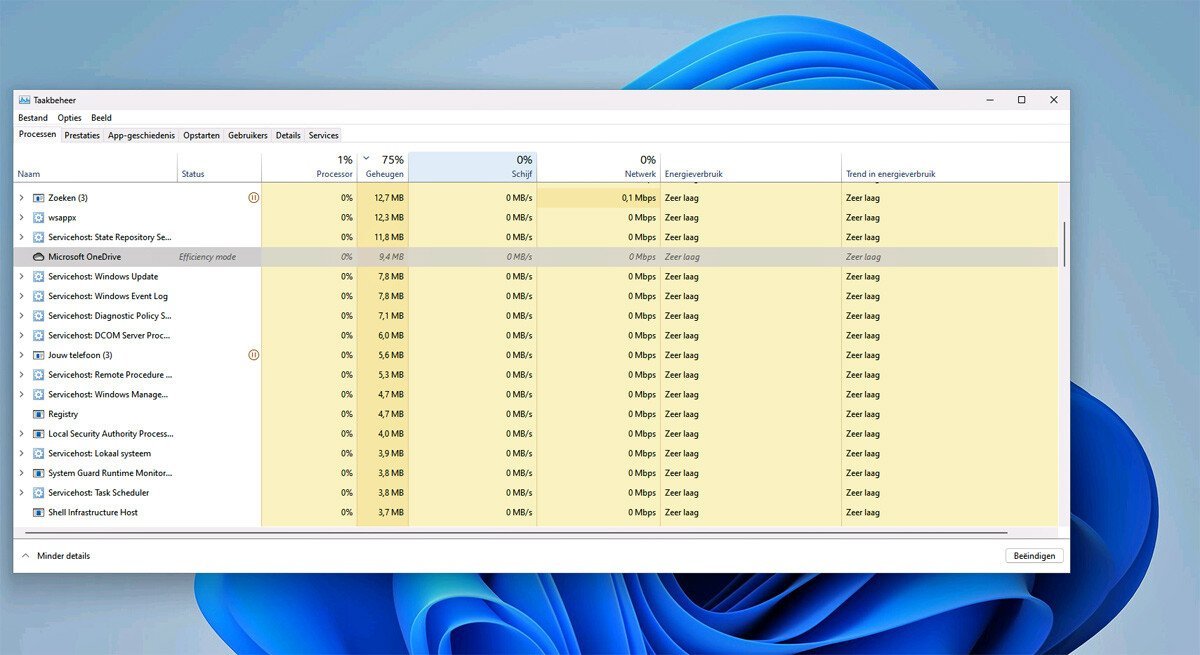The height and width of the screenshot is (655, 1200).
Task: Sort by Schijf column header
Action: 472,167
